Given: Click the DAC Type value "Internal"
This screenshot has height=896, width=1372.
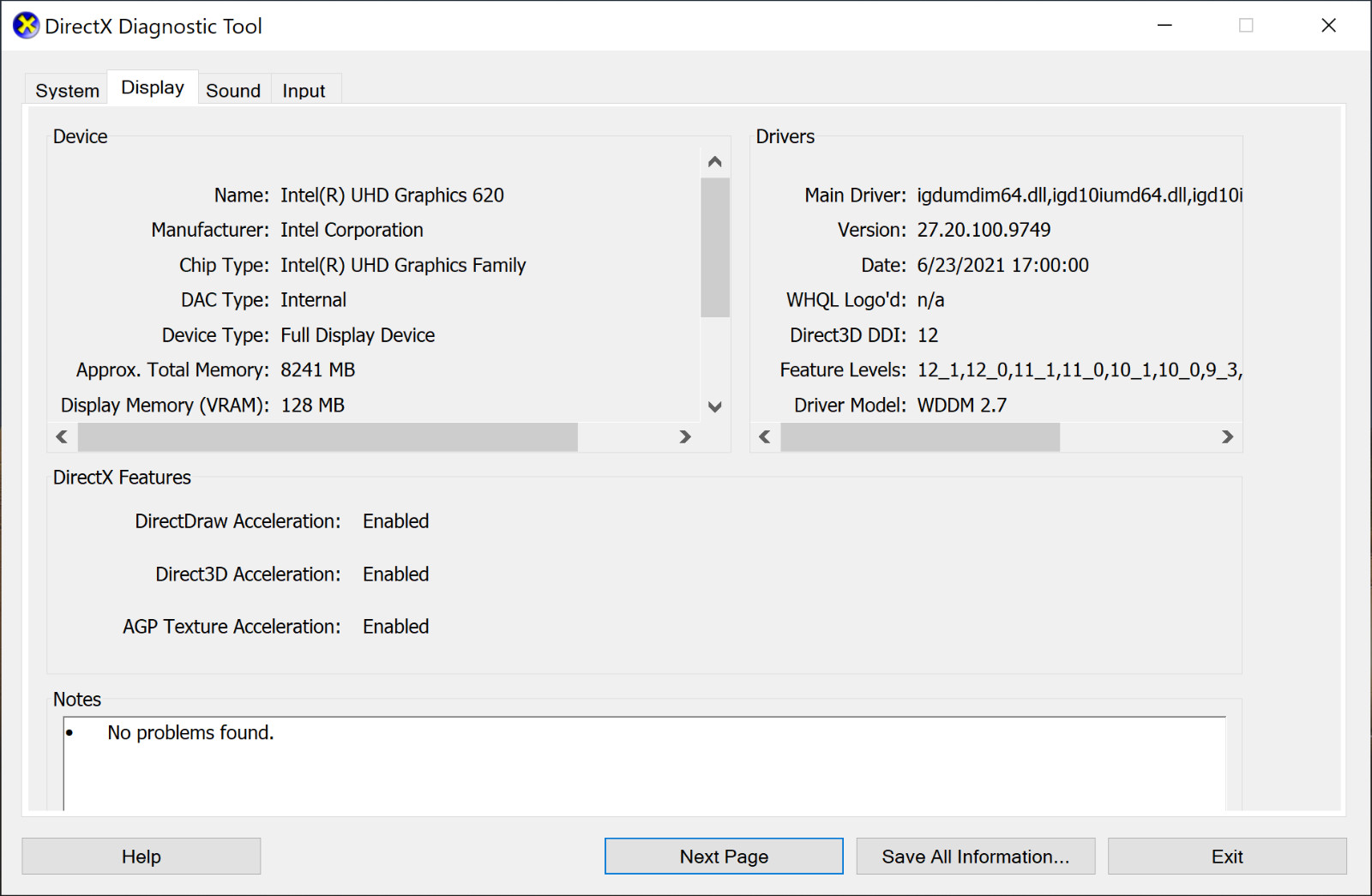Looking at the screenshot, I should [x=313, y=300].
